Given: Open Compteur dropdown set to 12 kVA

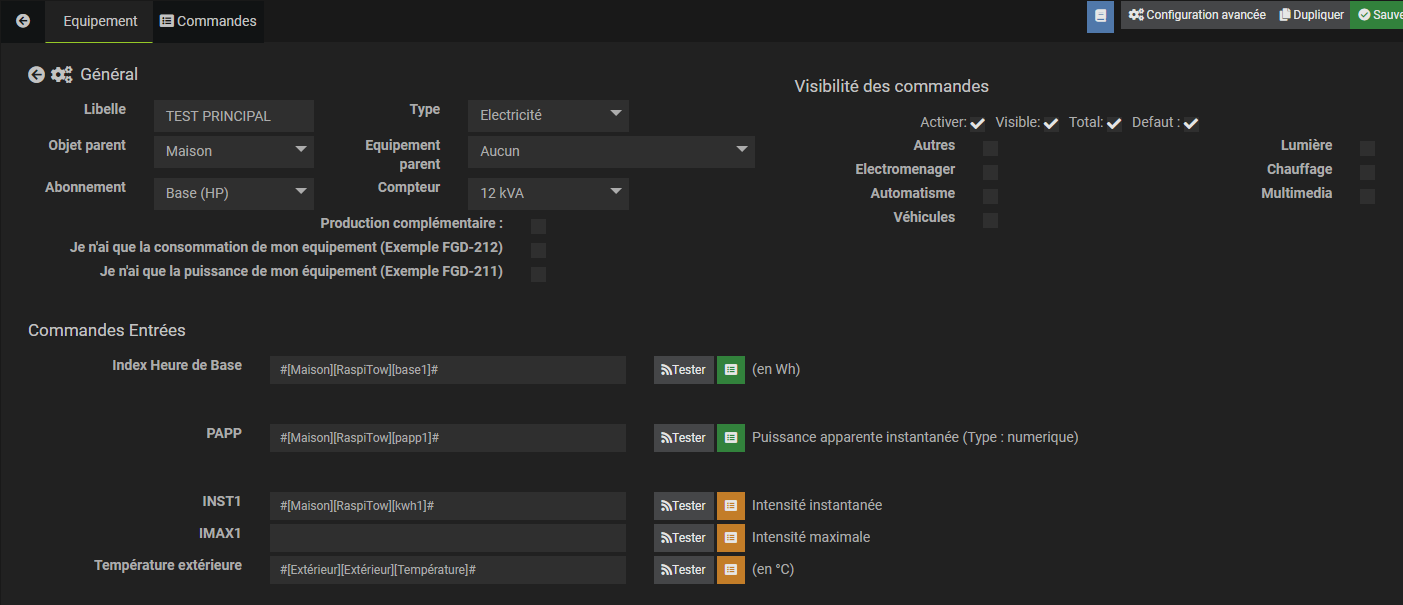Looking at the screenshot, I should pyautogui.click(x=548, y=194).
